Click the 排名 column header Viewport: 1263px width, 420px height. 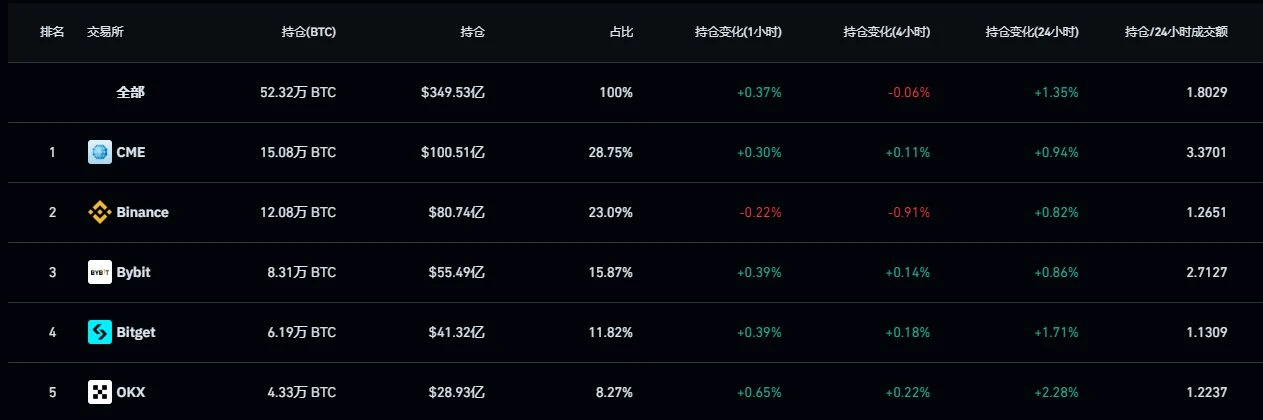click(x=52, y=32)
